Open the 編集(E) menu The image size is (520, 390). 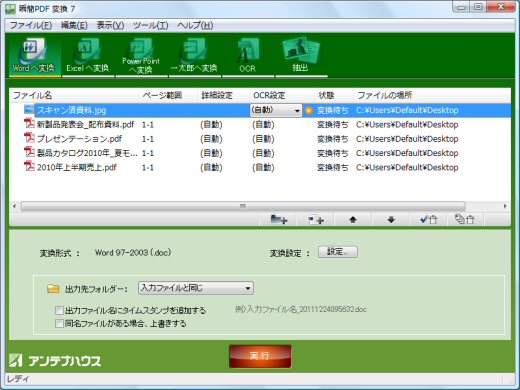tap(74, 25)
